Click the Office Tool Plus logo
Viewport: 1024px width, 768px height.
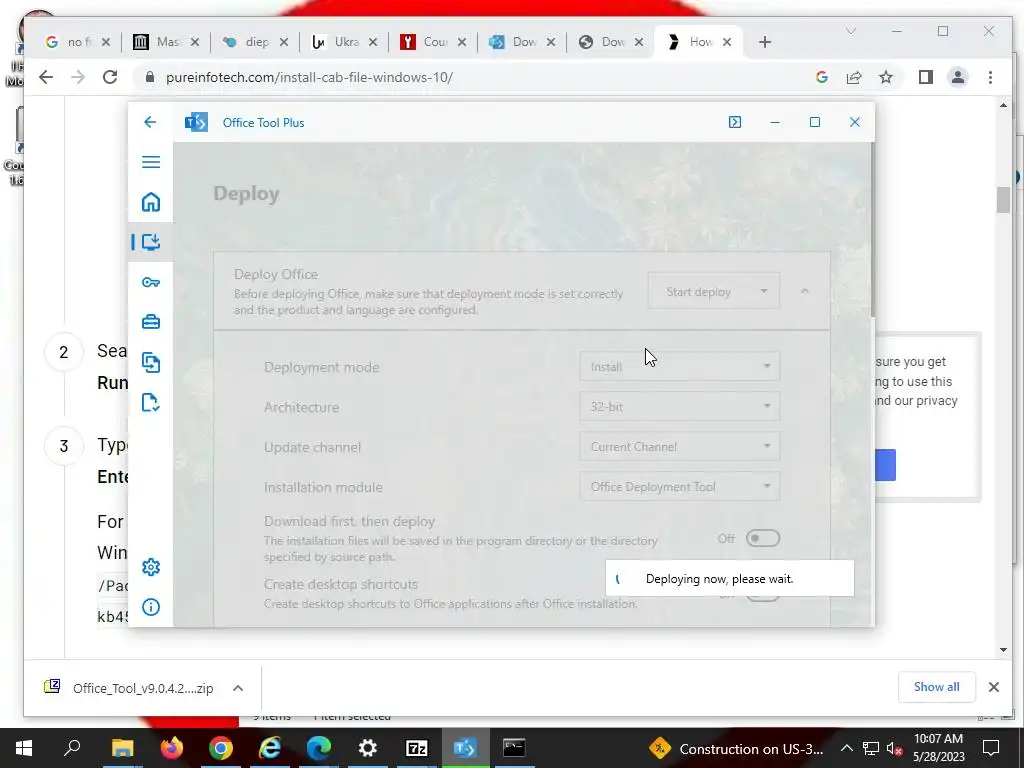196,122
